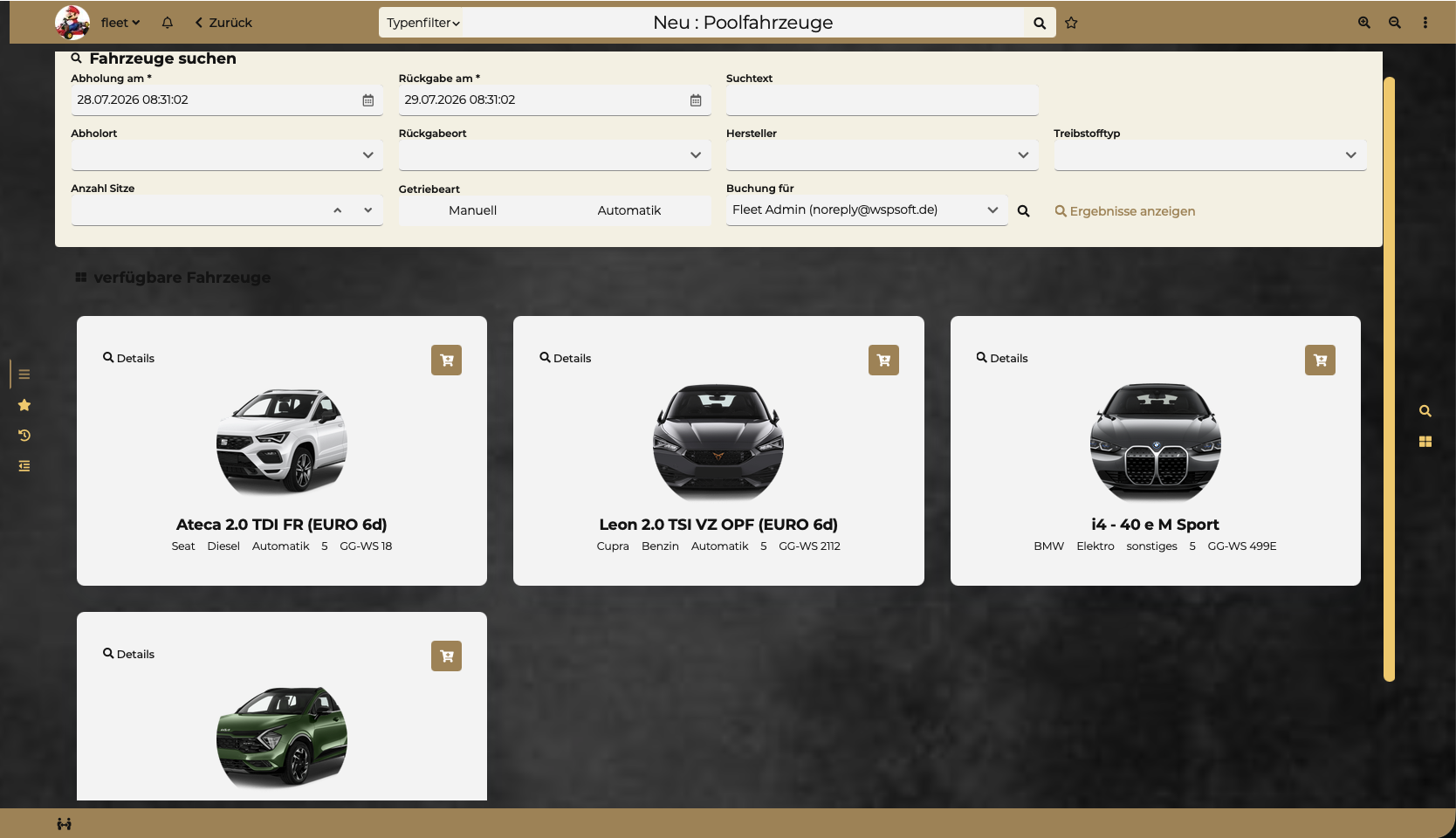Open Details for Leon 2.0 TSI VZ OPF

click(x=566, y=358)
